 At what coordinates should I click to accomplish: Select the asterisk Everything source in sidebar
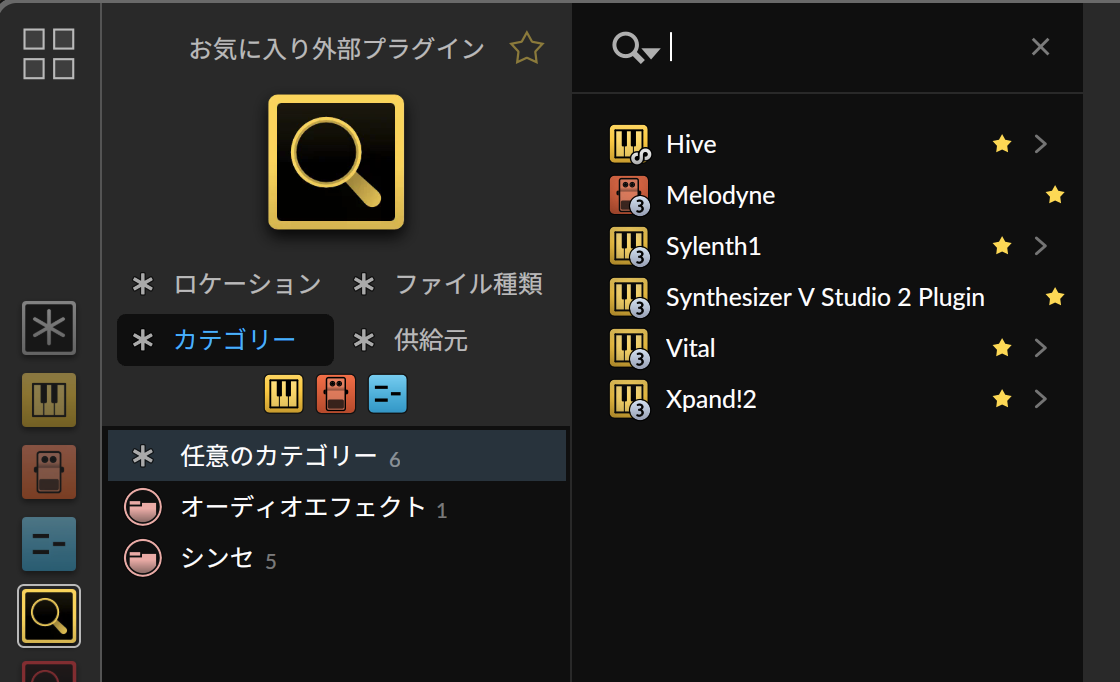pyautogui.click(x=49, y=329)
